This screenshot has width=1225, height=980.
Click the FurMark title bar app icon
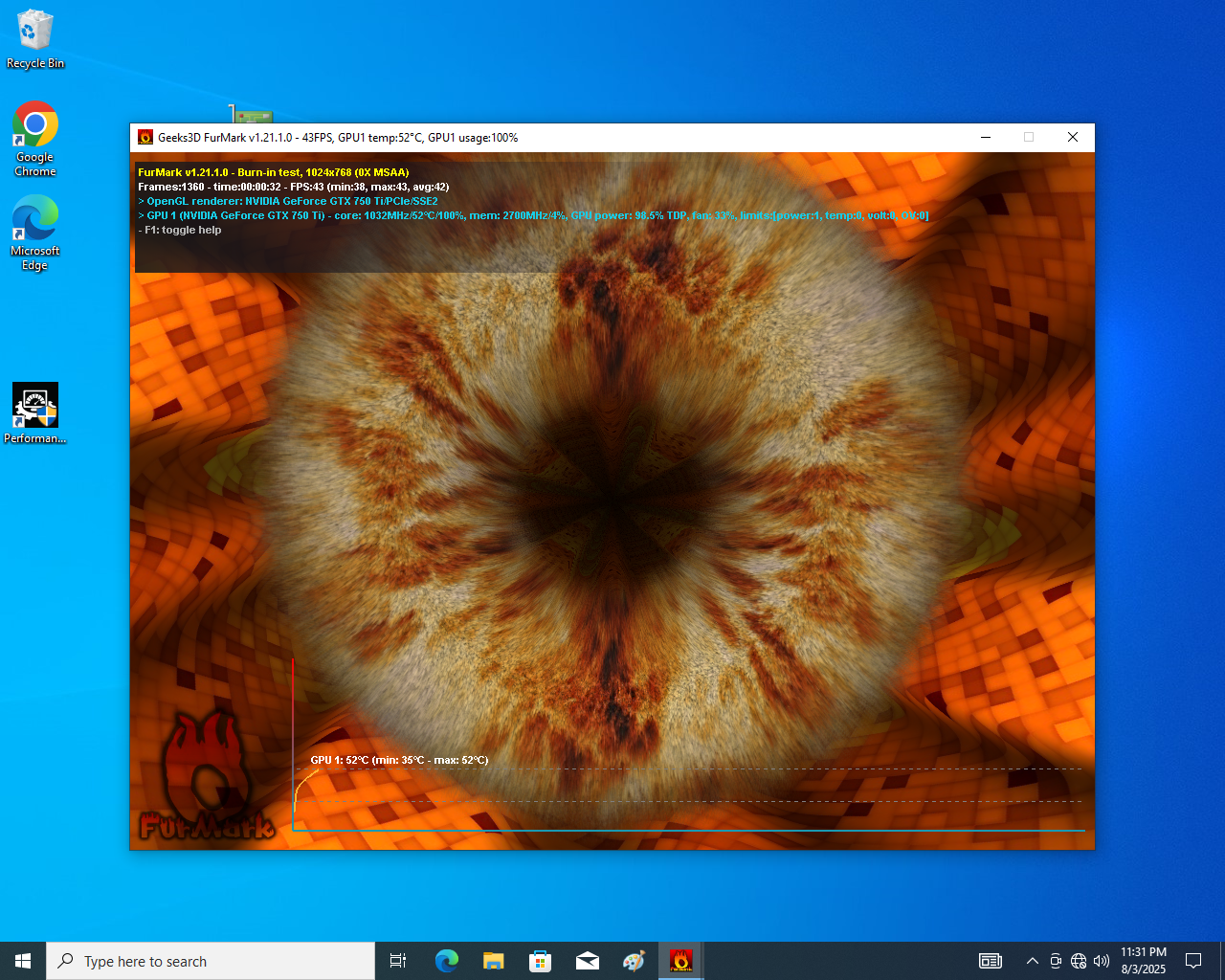point(145,138)
